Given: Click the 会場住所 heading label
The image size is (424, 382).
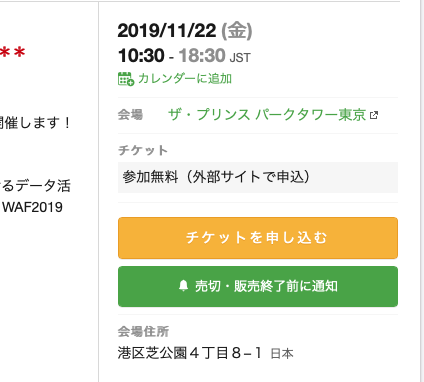Looking at the screenshot, I should pos(143,332).
